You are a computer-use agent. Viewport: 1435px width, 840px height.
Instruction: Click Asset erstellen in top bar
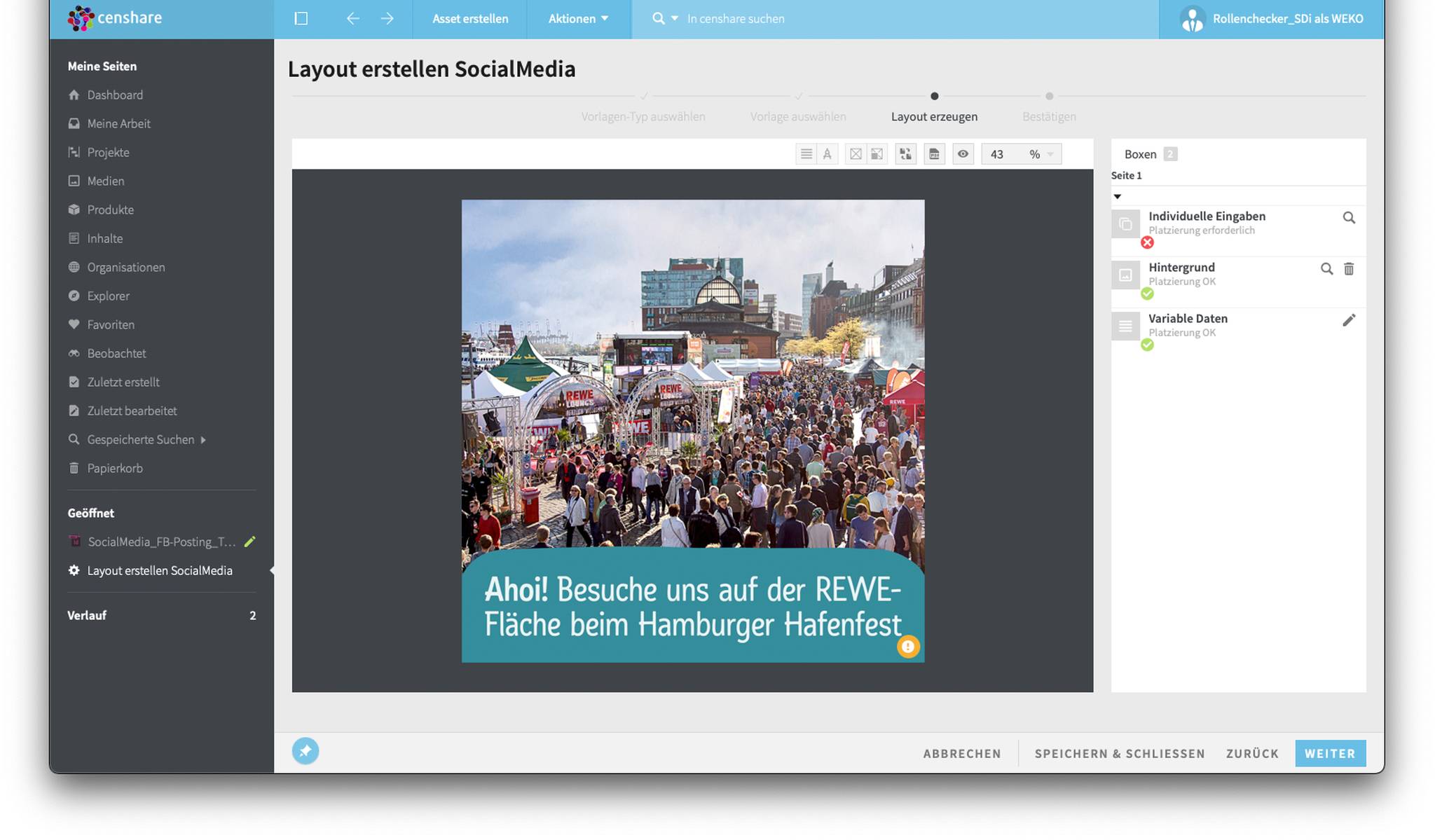470,19
